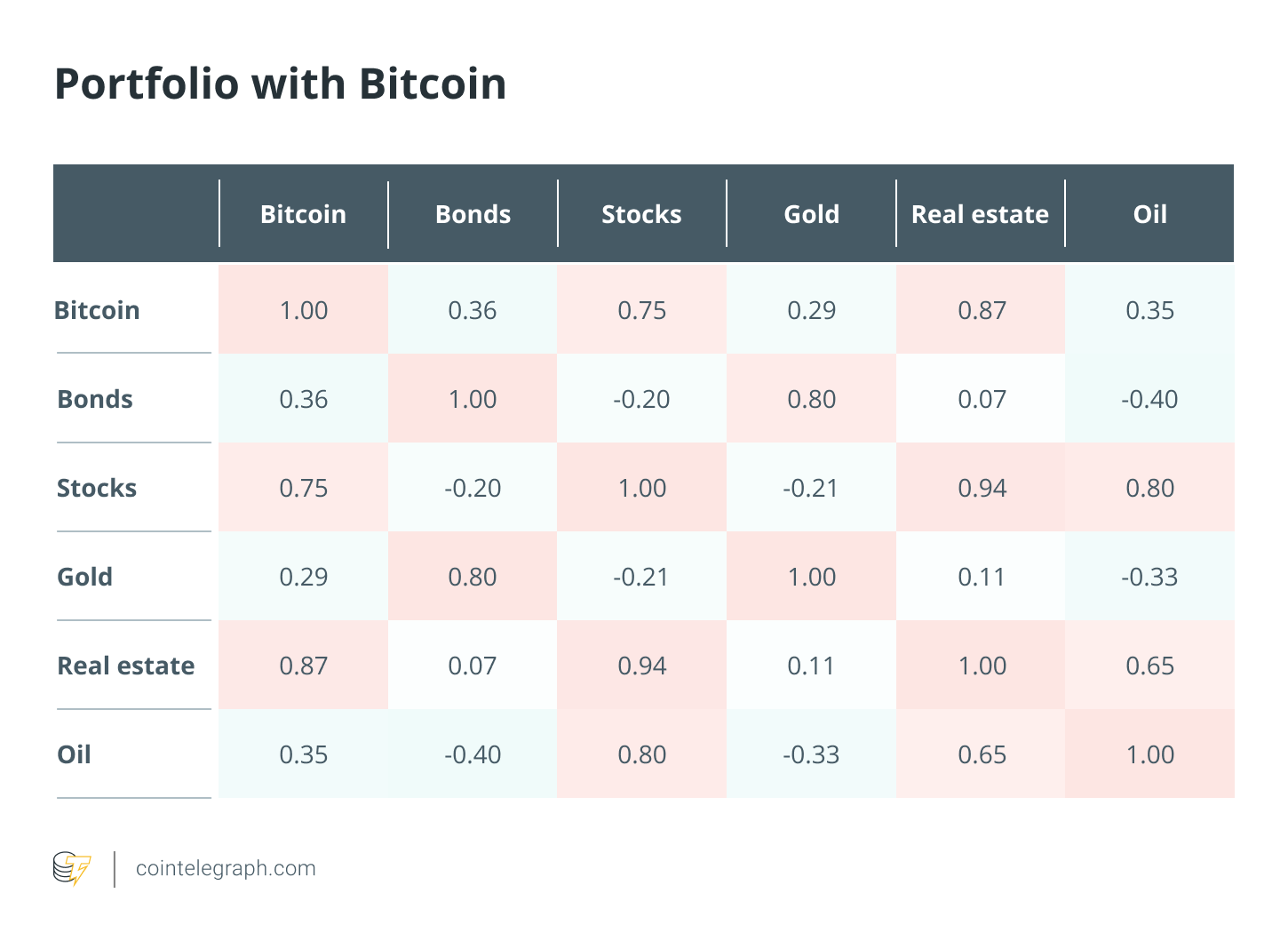
Task: Select the Oil column header
Action: 1150,214
